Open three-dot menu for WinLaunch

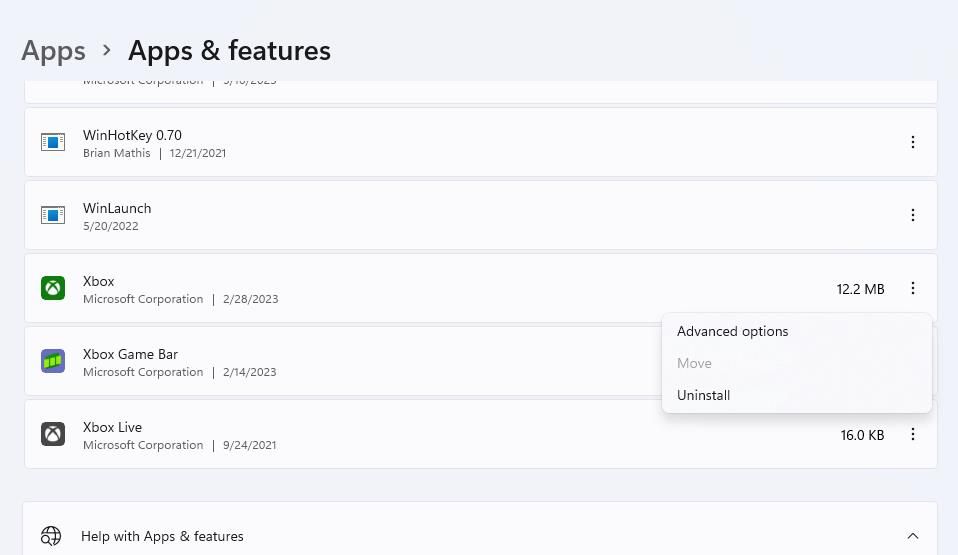pos(912,215)
